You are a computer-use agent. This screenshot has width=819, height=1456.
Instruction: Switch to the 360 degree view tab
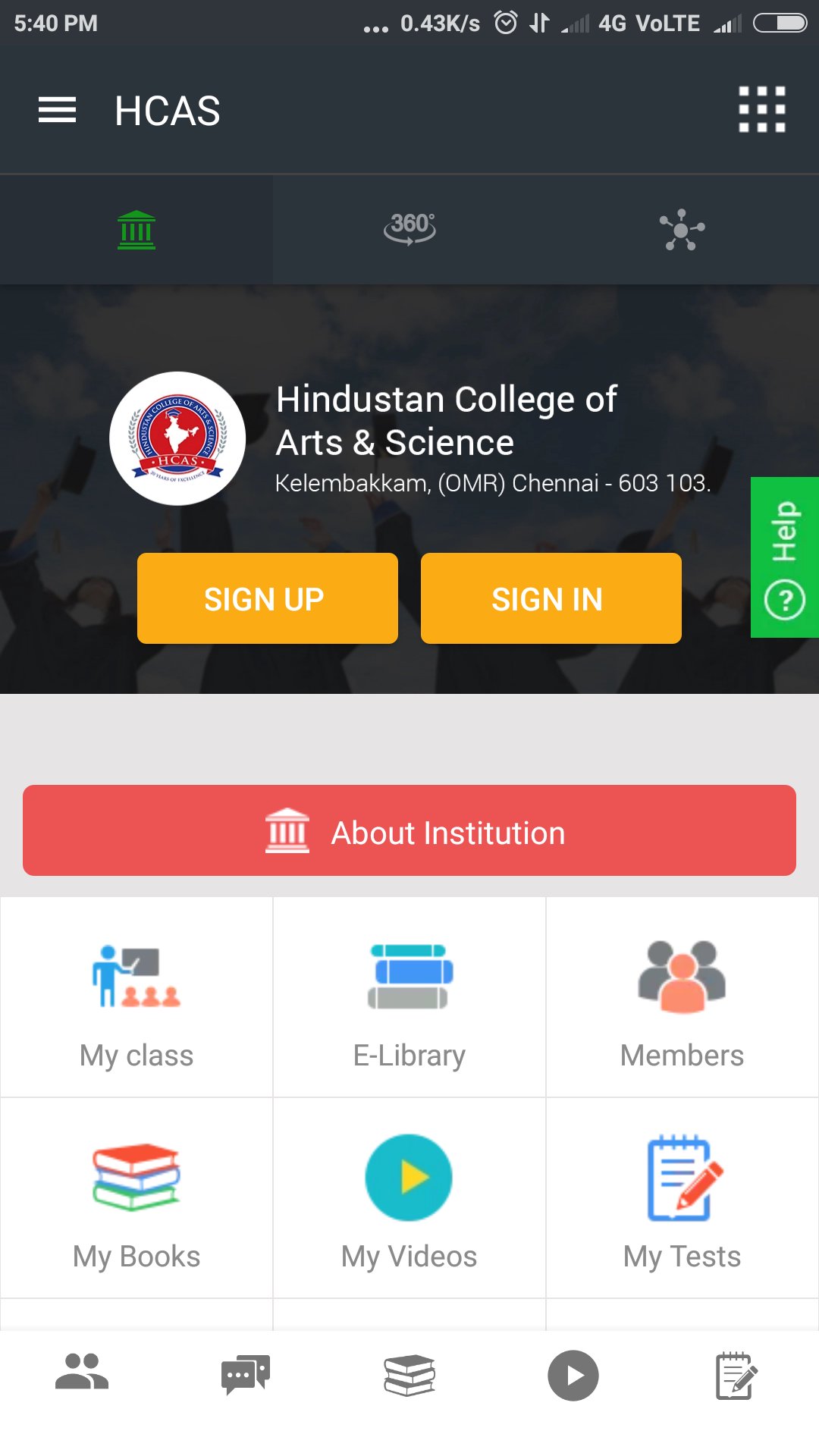[409, 230]
